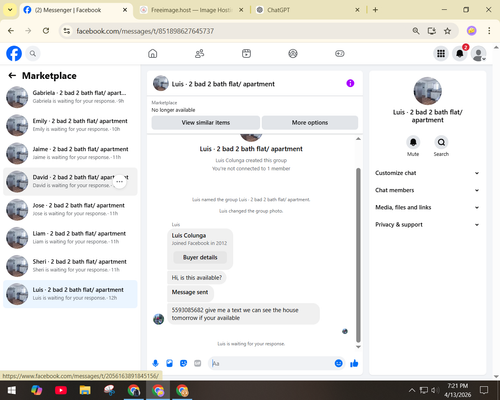This screenshot has height=400, width=500.
Task: Open the Chrome profile avatar
Action: [x=471, y=31]
